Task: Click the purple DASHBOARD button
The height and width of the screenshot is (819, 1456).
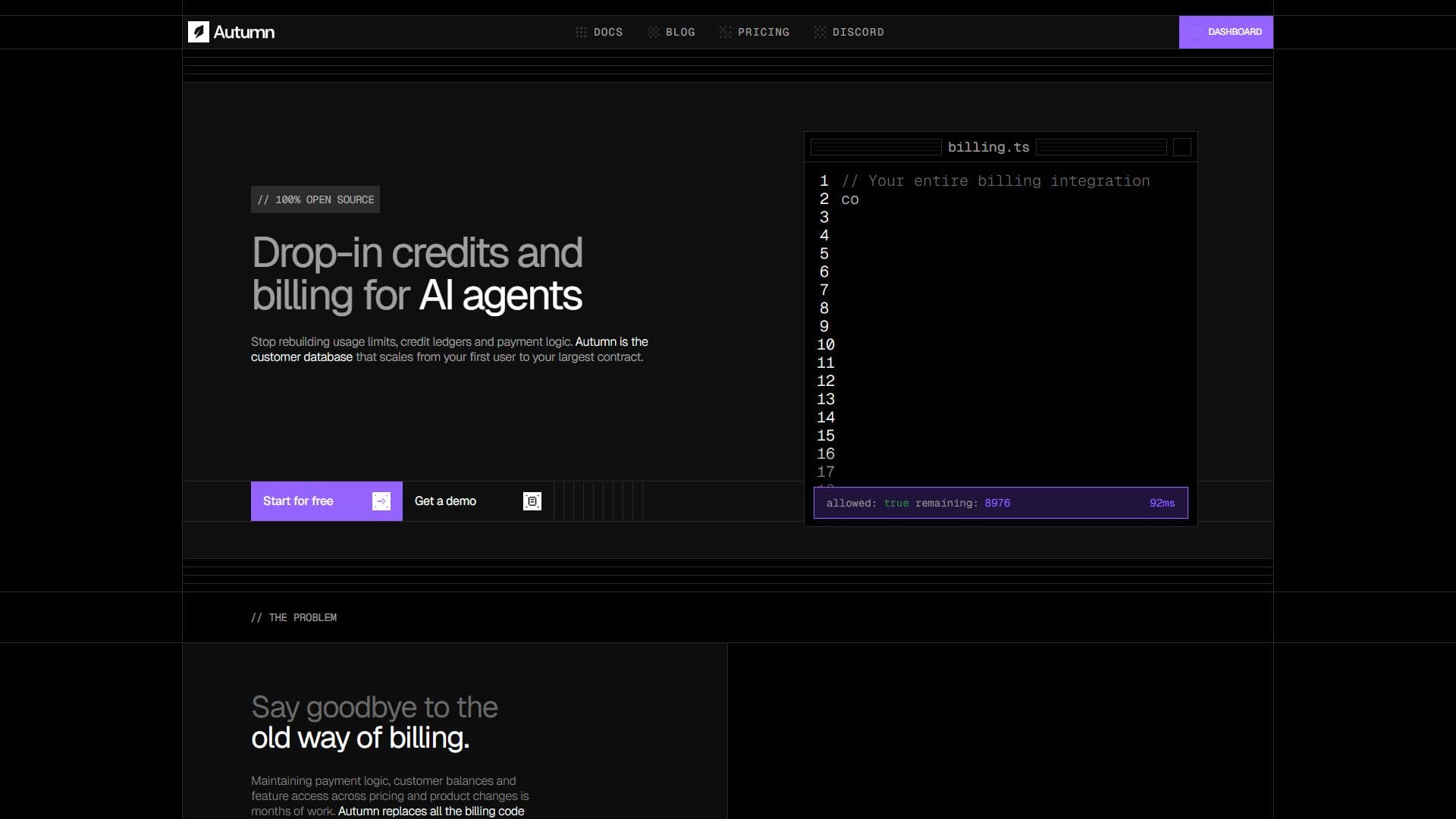Action: pos(1225,32)
